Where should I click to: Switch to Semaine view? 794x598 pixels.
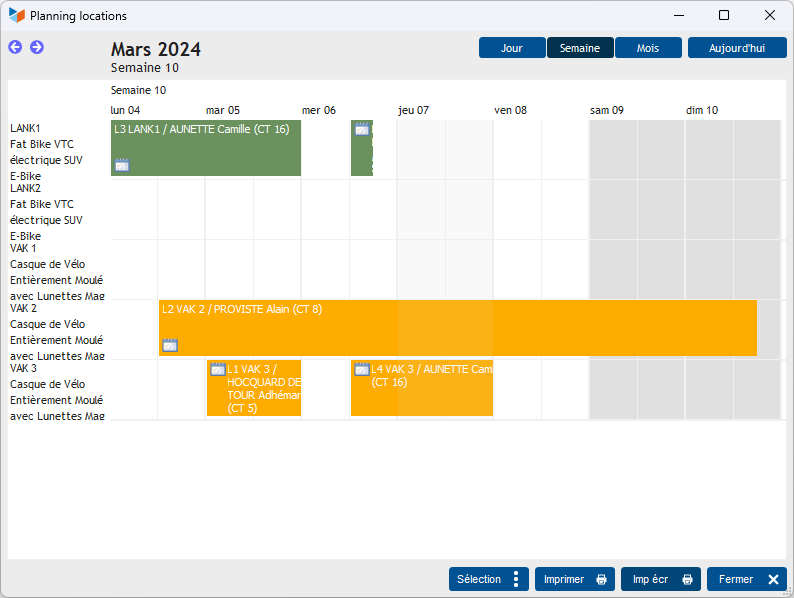click(x=580, y=48)
